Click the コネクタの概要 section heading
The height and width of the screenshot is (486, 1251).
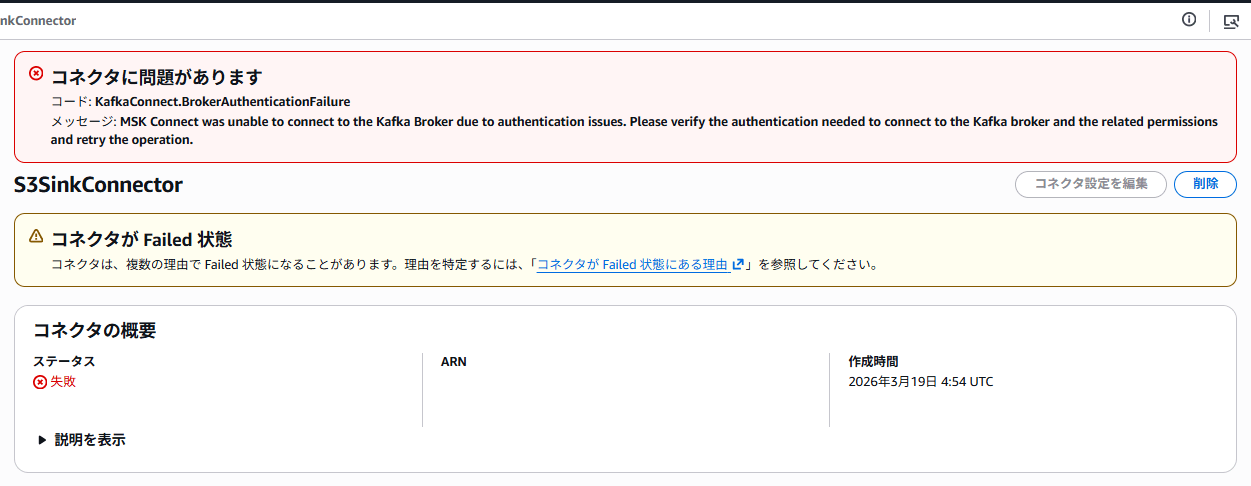[x=95, y=330]
